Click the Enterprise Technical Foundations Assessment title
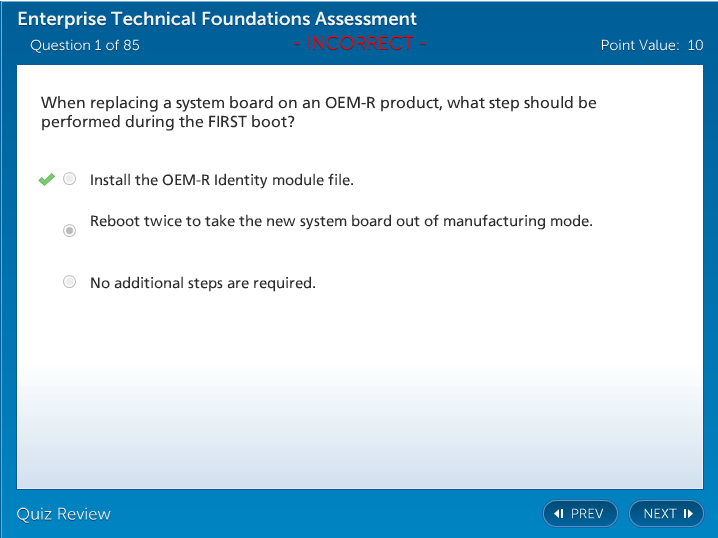Screen dimensions: 718x538 click(217, 19)
